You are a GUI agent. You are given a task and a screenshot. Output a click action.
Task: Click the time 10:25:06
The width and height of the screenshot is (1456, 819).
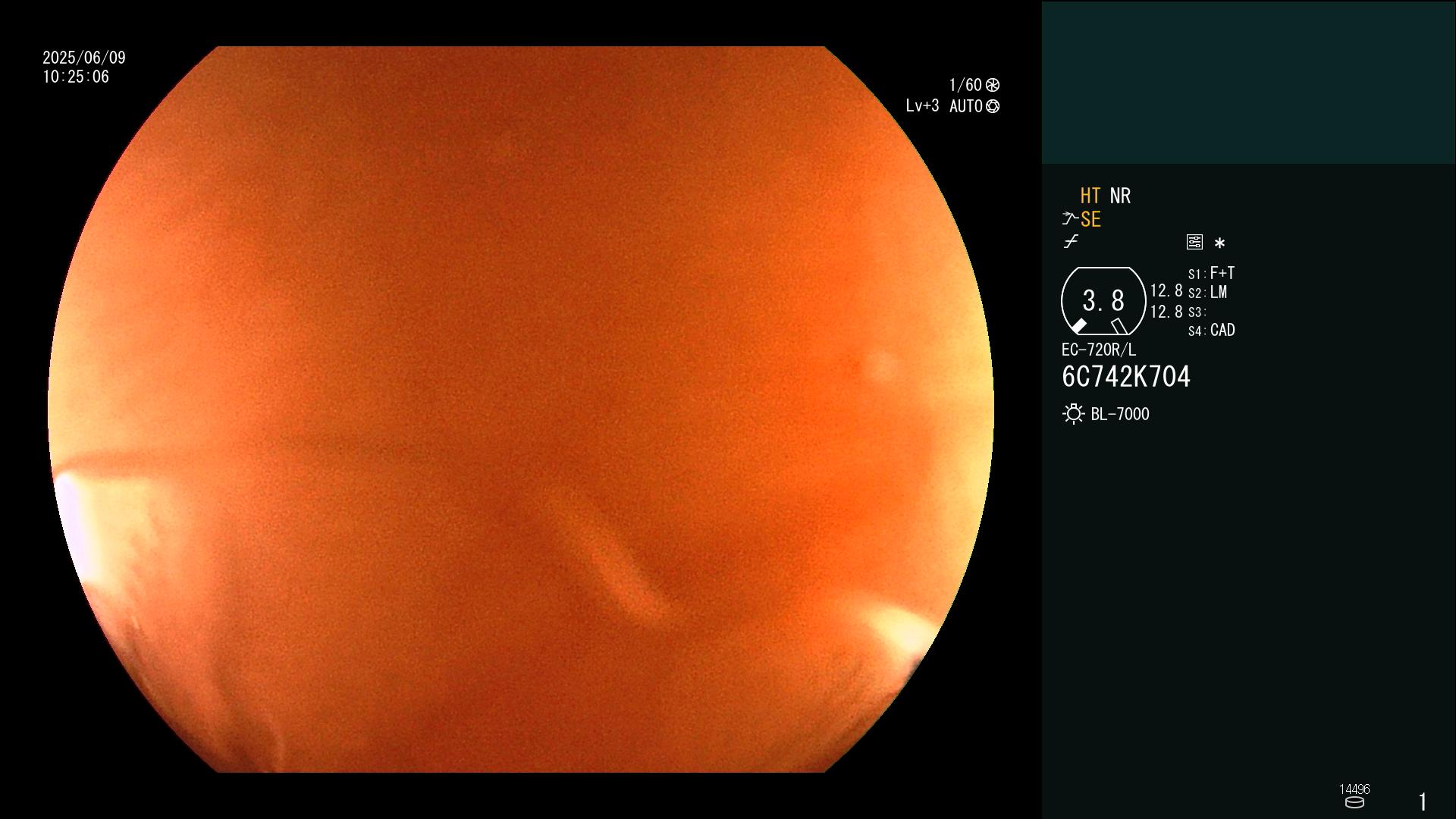[x=76, y=77]
